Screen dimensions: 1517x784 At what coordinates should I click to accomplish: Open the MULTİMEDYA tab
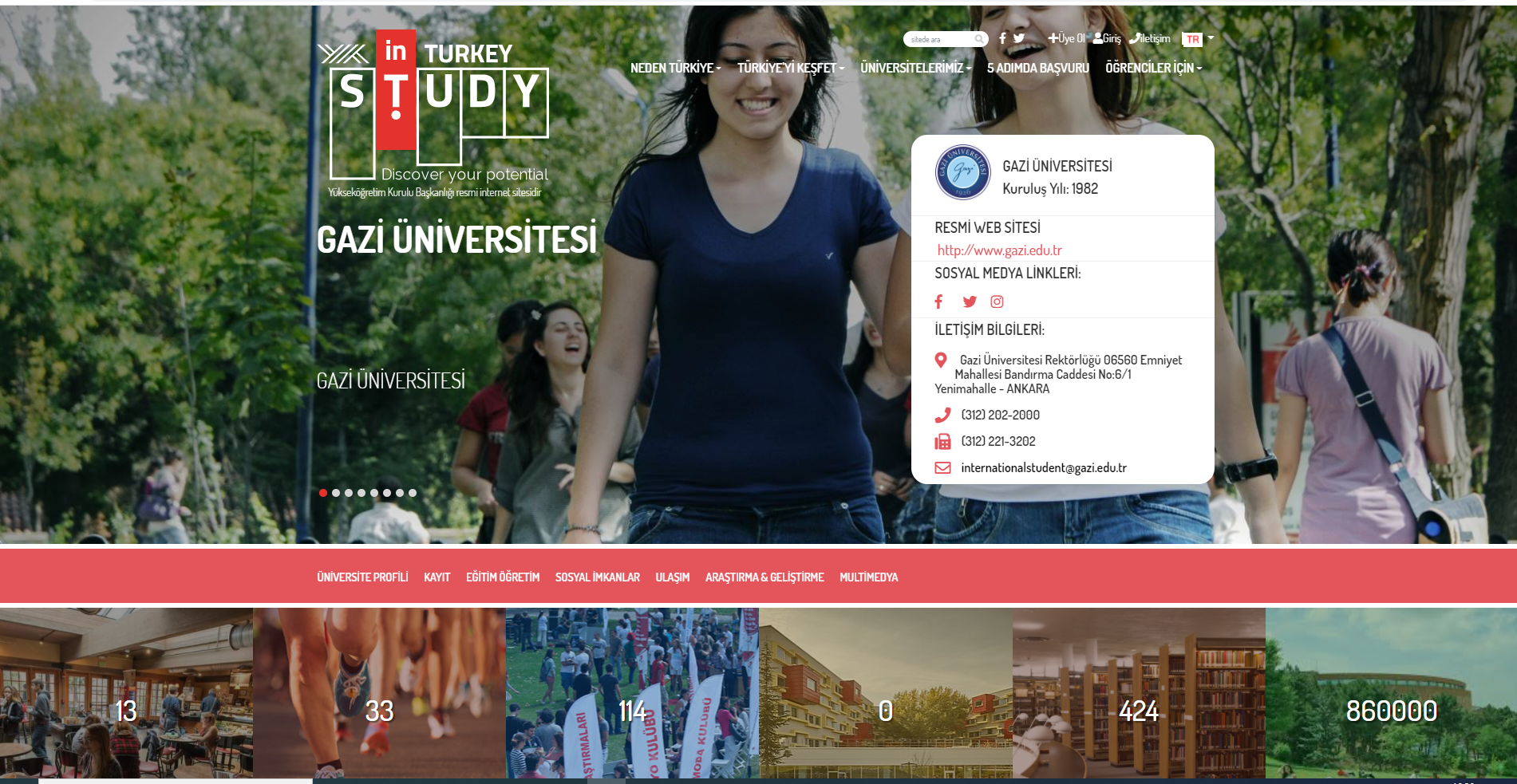868,577
